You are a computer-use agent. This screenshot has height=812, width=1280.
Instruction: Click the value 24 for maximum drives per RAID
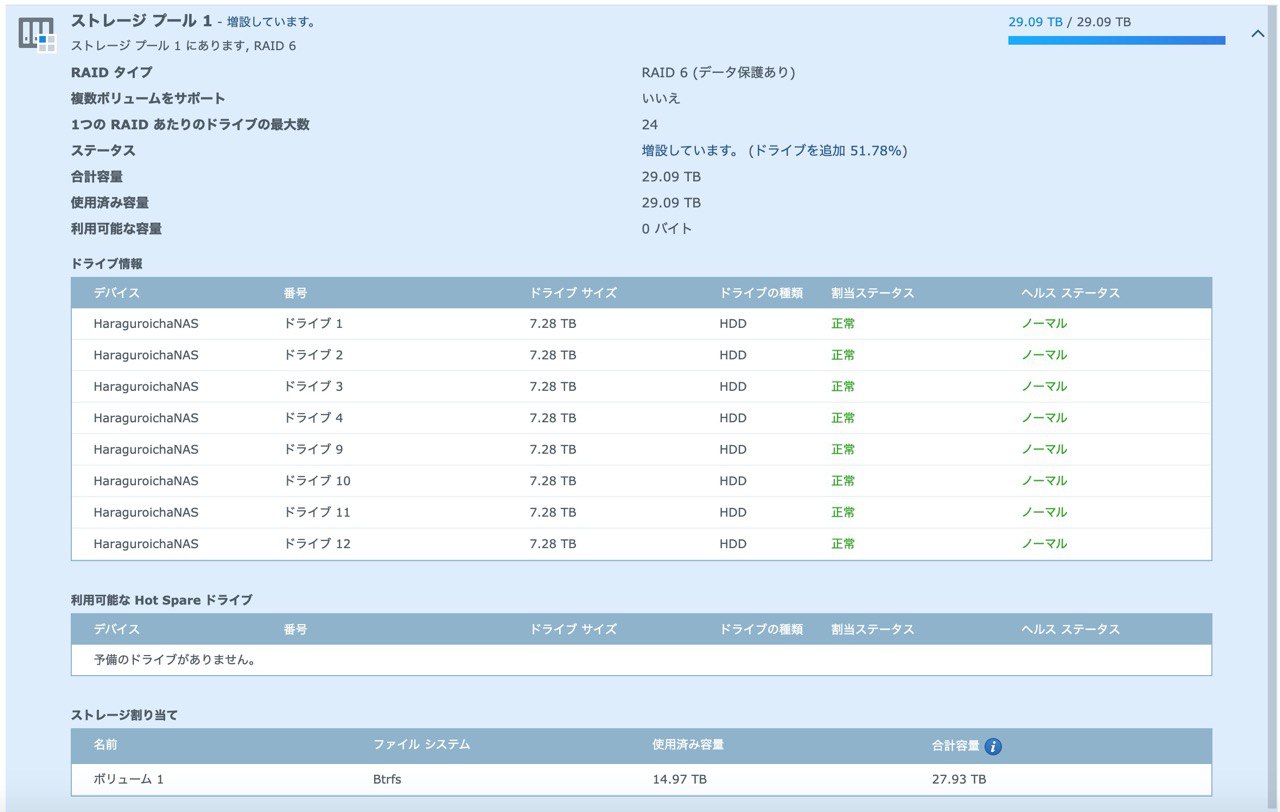(650, 124)
